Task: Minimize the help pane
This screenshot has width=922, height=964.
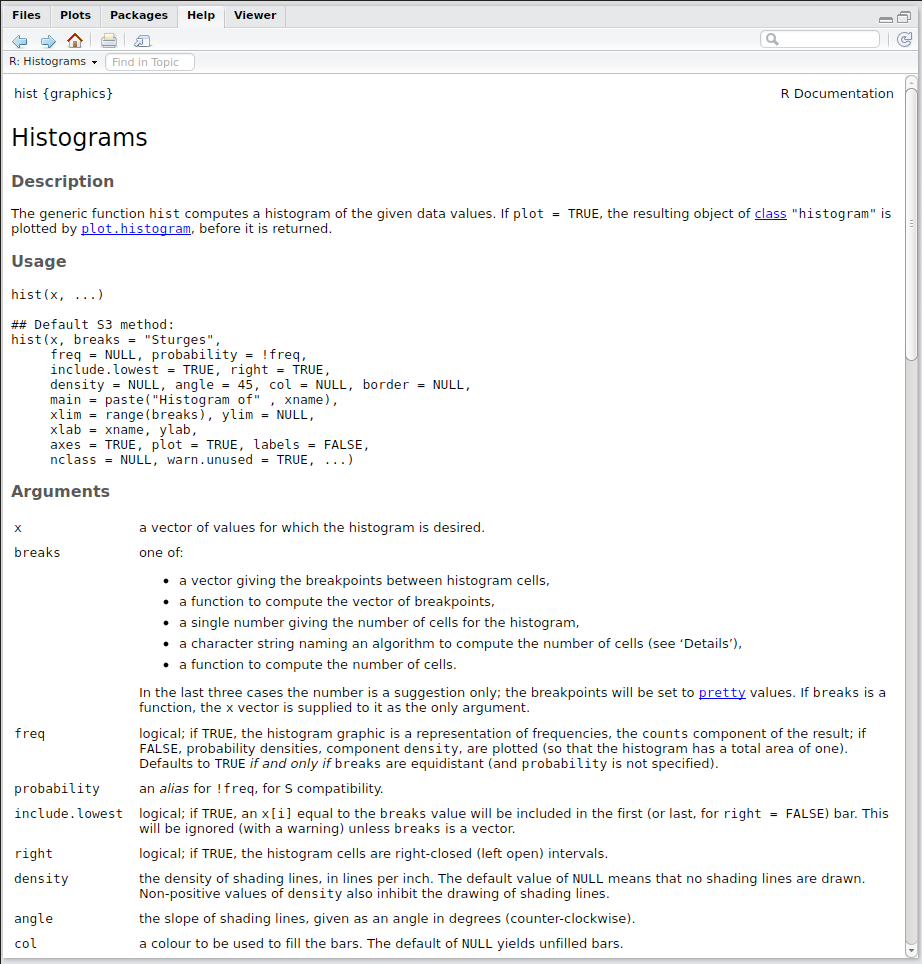Action: click(886, 19)
